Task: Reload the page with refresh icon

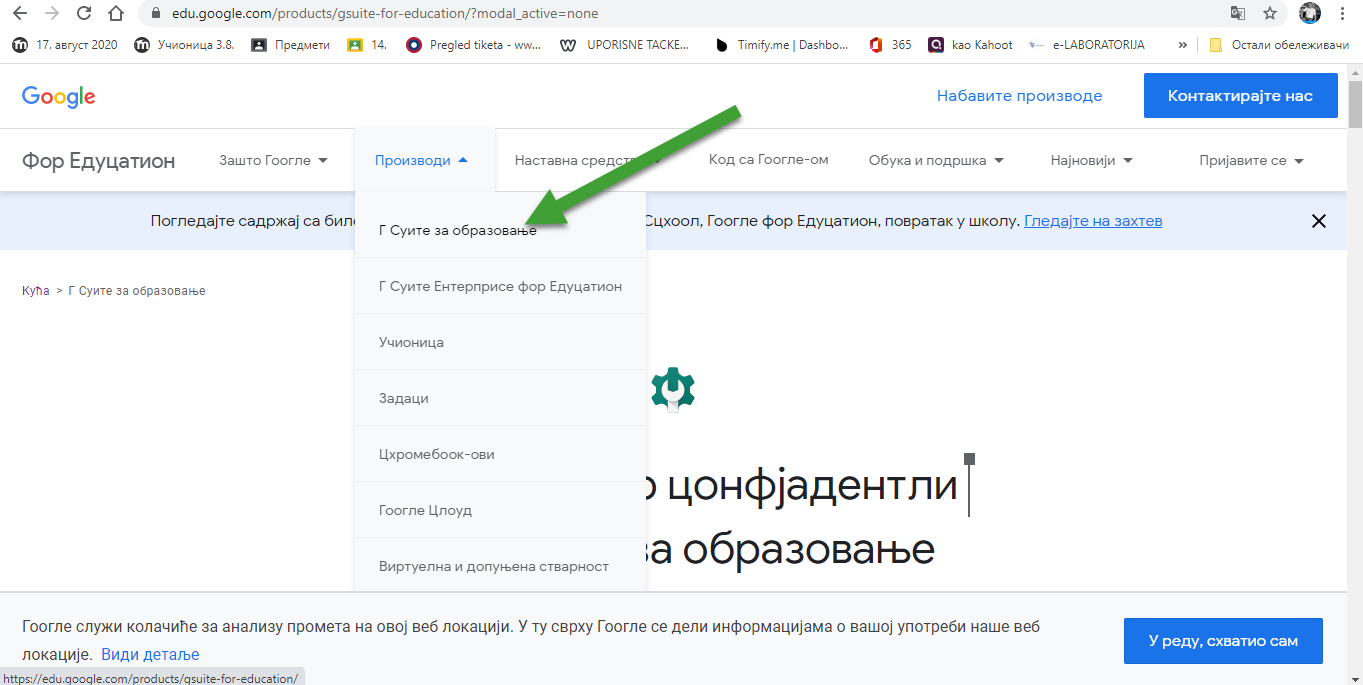Action: click(84, 14)
